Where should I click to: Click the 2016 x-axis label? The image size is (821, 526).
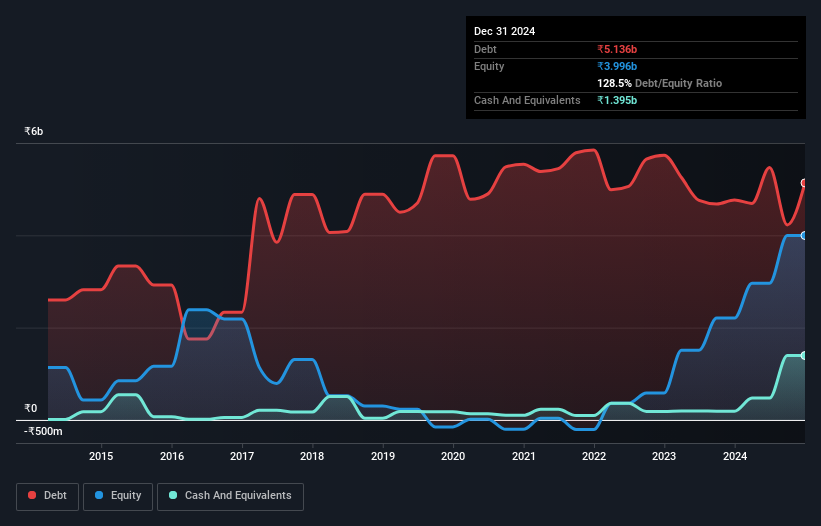tap(172, 456)
